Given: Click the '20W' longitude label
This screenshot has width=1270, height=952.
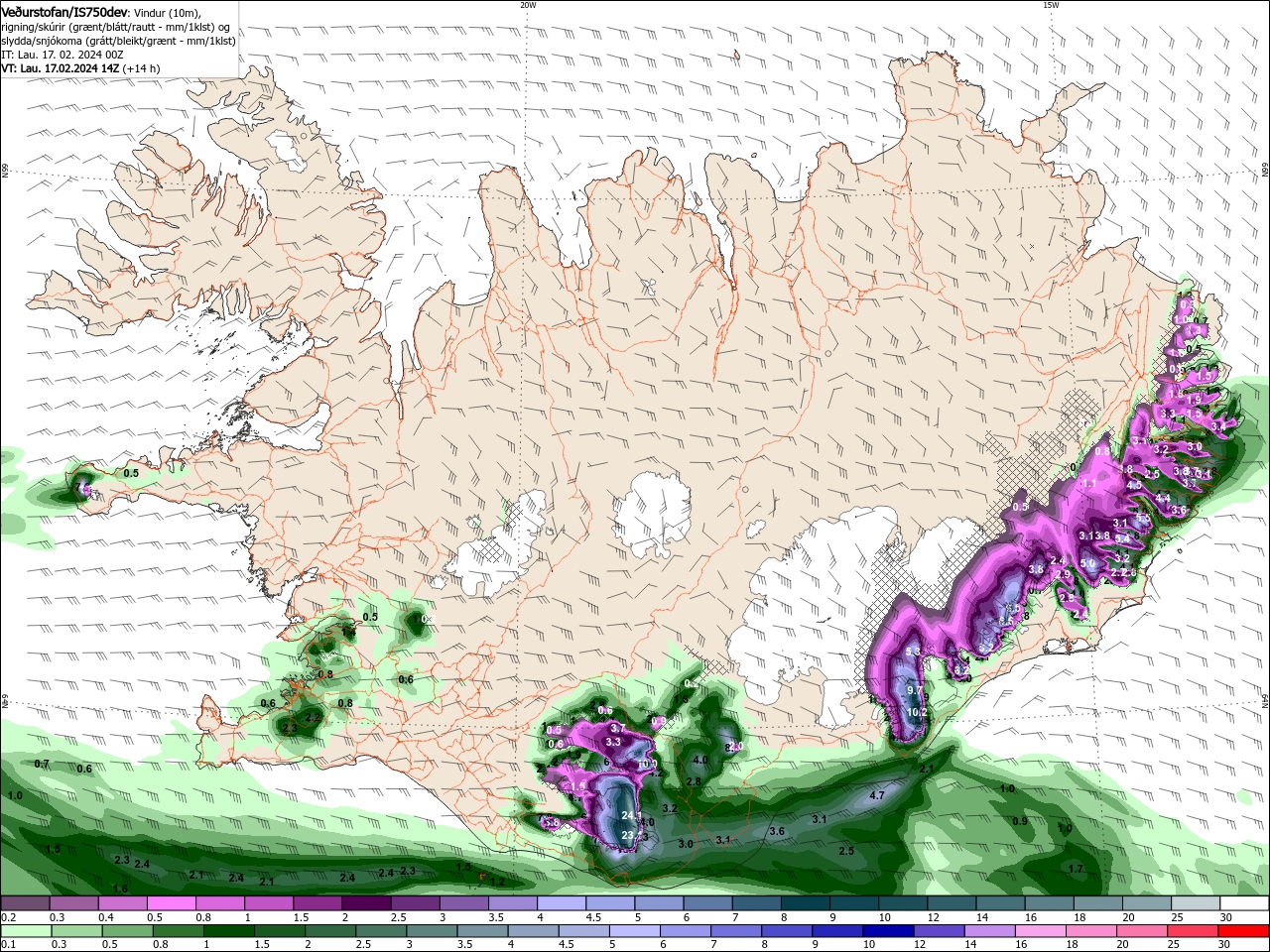Looking at the screenshot, I should tap(528, 5).
